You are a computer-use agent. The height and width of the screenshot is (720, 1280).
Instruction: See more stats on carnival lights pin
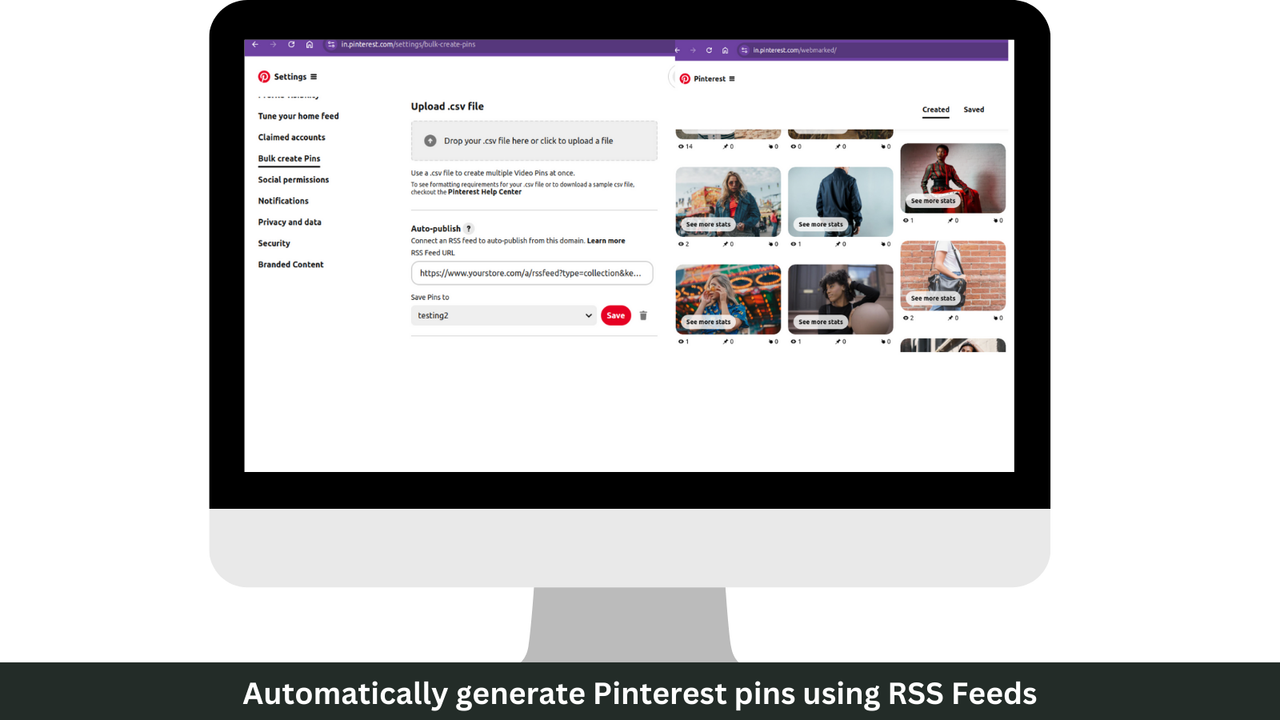[x=708, y=322]
